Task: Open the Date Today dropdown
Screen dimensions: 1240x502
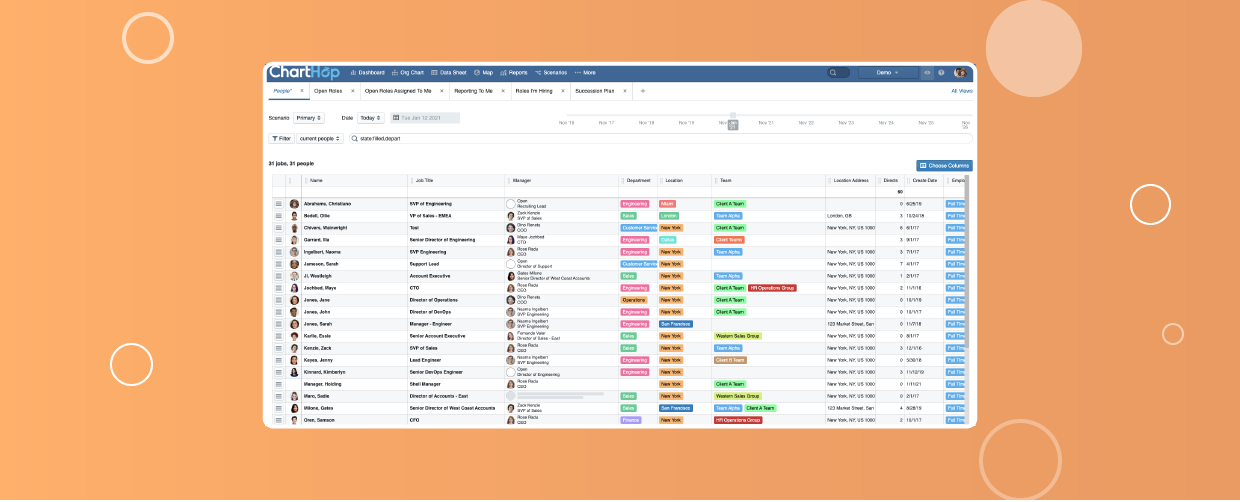Action: point(371,118)
